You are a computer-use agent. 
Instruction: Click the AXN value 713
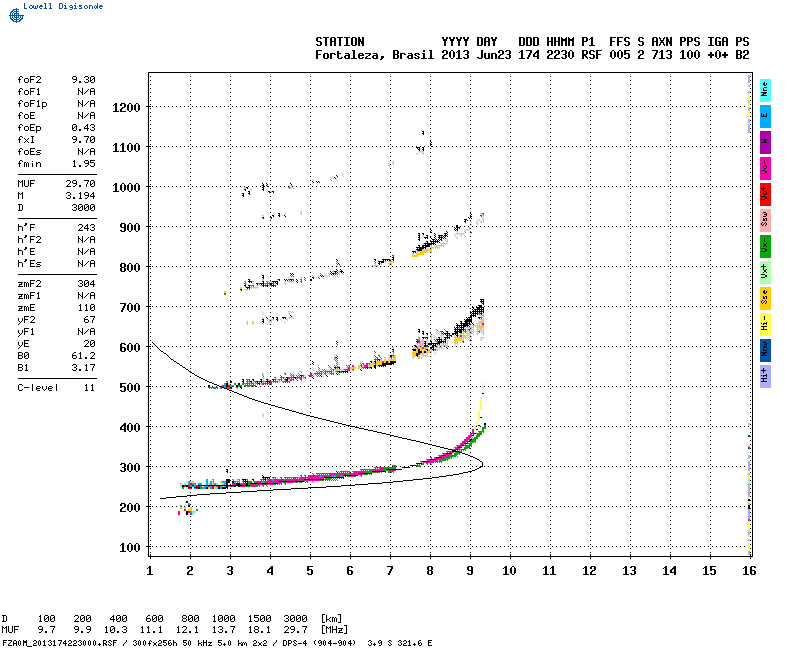coord(662,55)
